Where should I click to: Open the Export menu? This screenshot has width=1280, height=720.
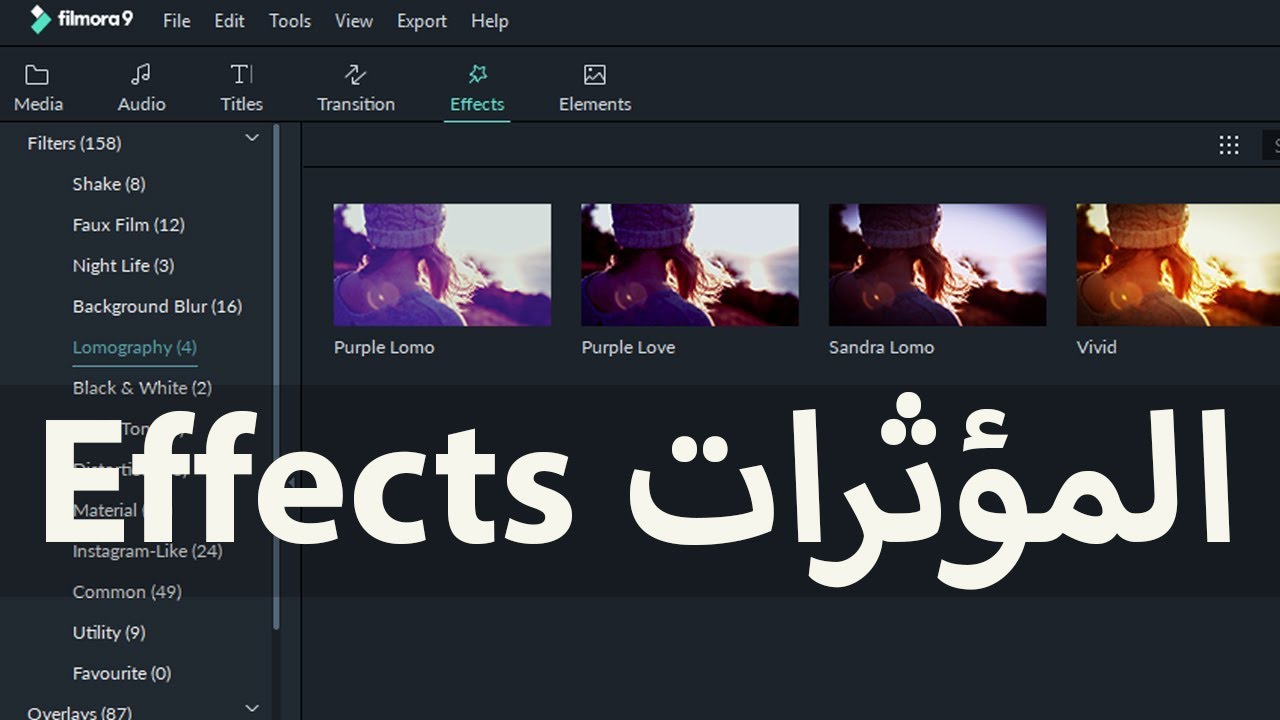422,21
